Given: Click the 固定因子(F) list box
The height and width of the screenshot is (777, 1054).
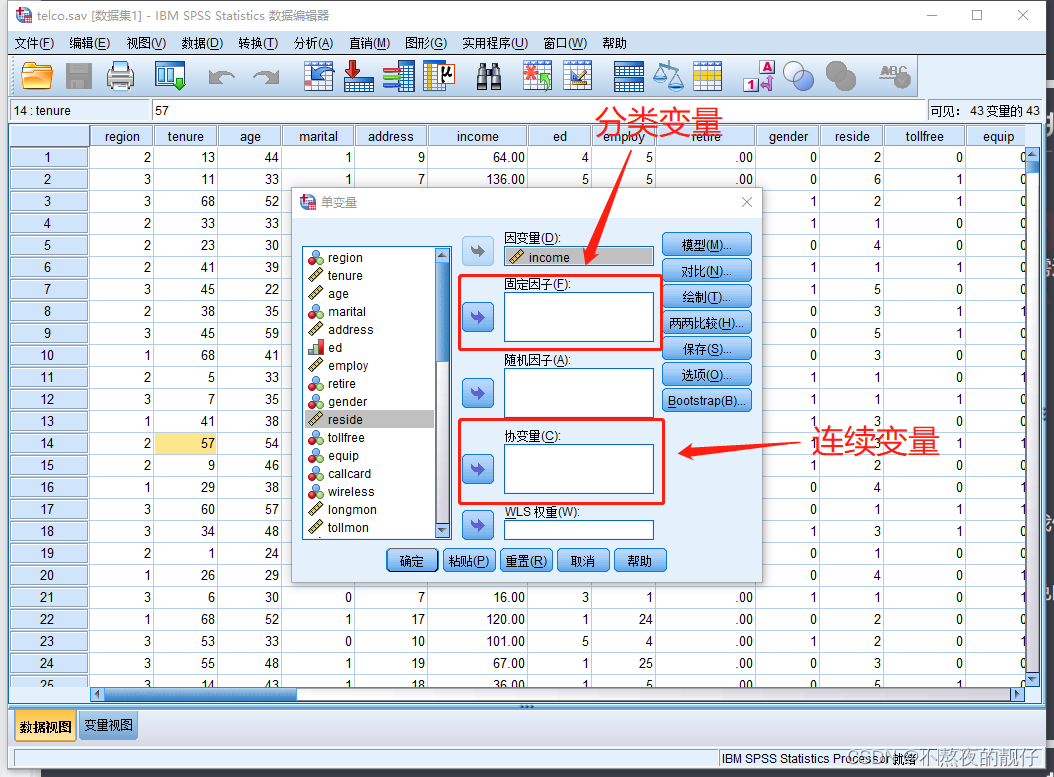Looking at the screenshot, I should [579, 317].
